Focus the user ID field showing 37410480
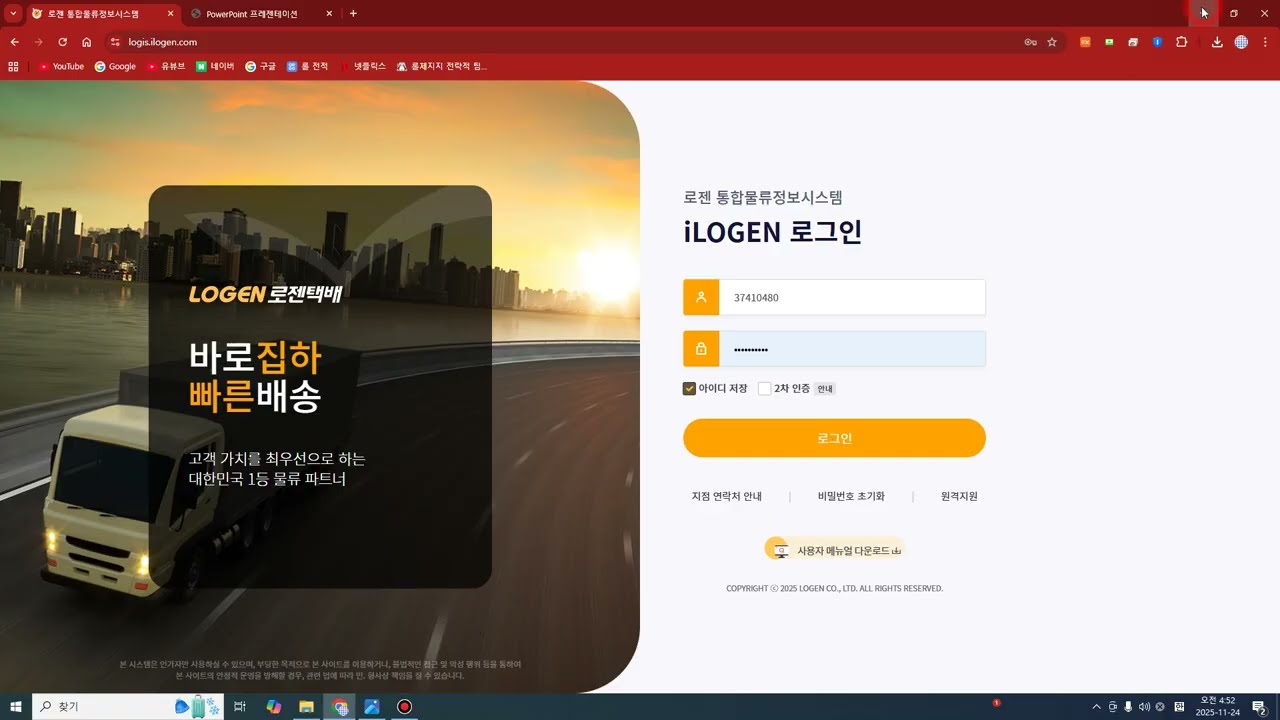1280x720 pixels. (x=852, y=297)
